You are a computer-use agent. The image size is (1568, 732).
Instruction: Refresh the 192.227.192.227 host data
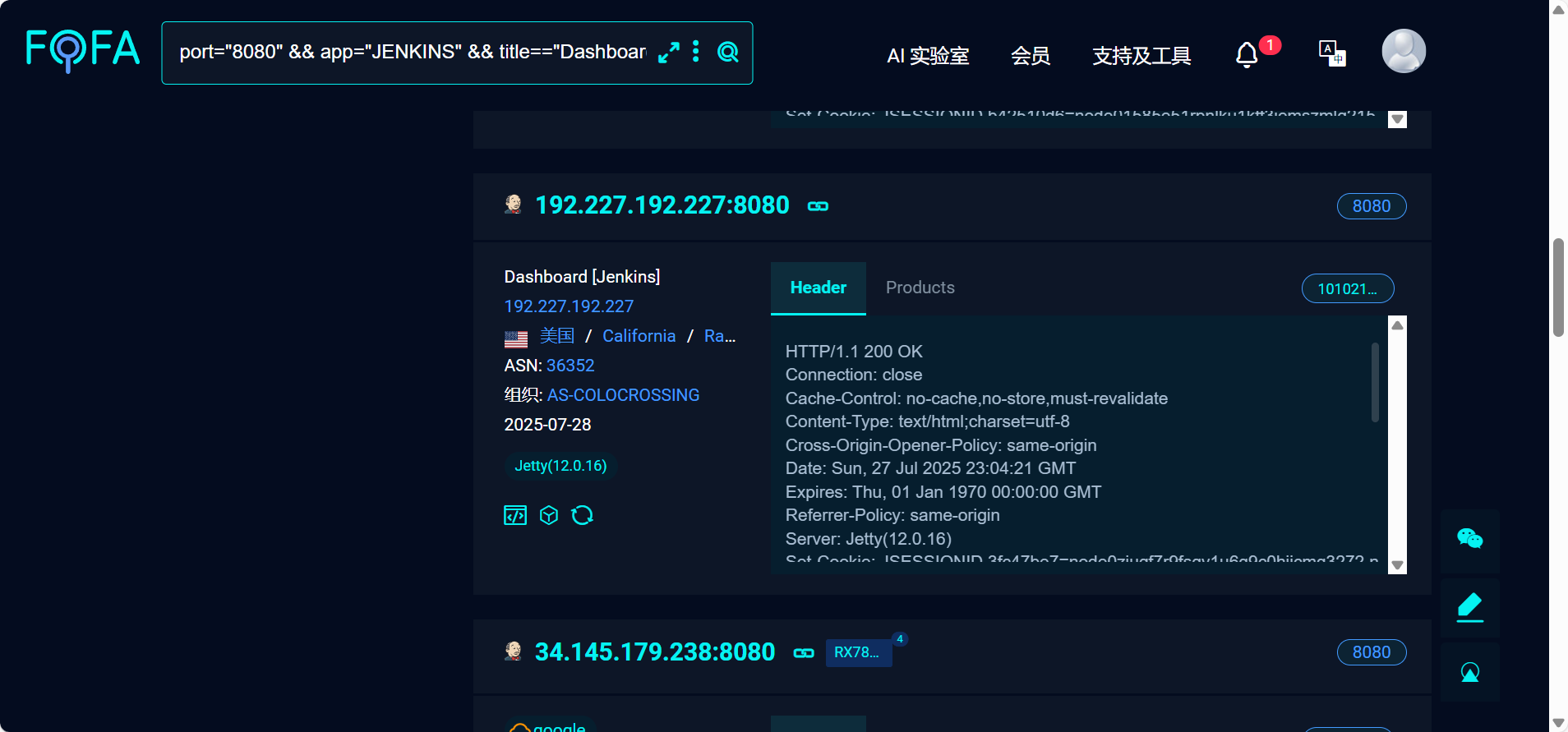tap(583, 515)
